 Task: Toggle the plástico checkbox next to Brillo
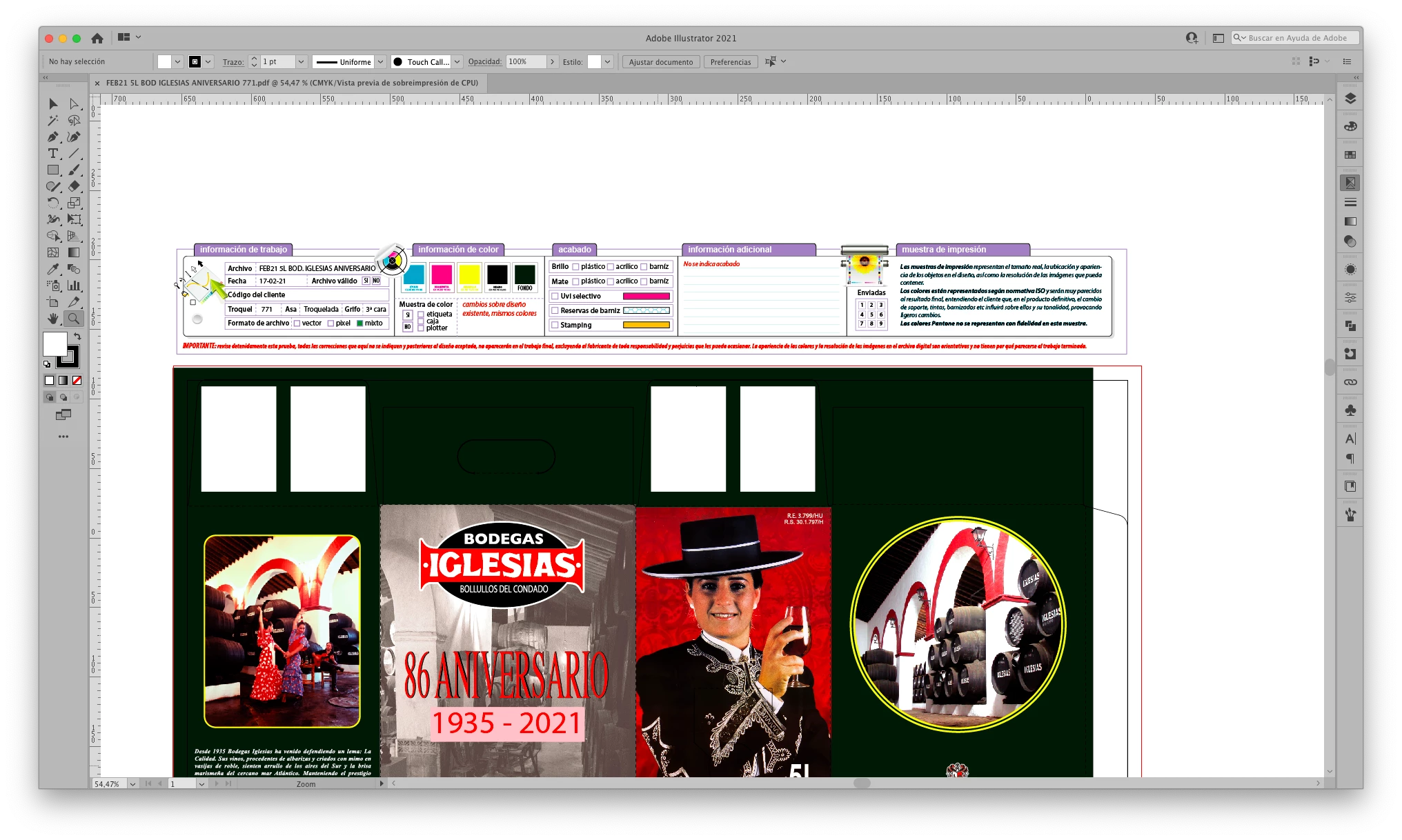click(x=575, y=267)
